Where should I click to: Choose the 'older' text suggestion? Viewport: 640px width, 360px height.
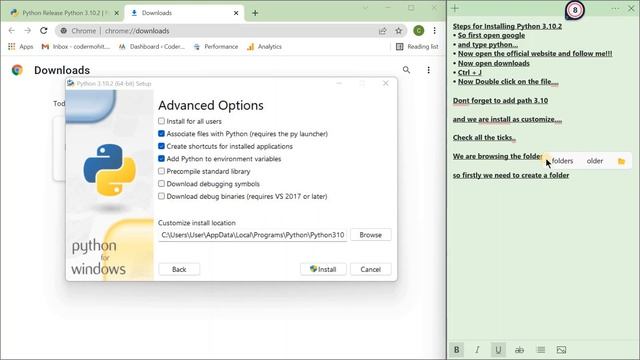tap(595, 161)
